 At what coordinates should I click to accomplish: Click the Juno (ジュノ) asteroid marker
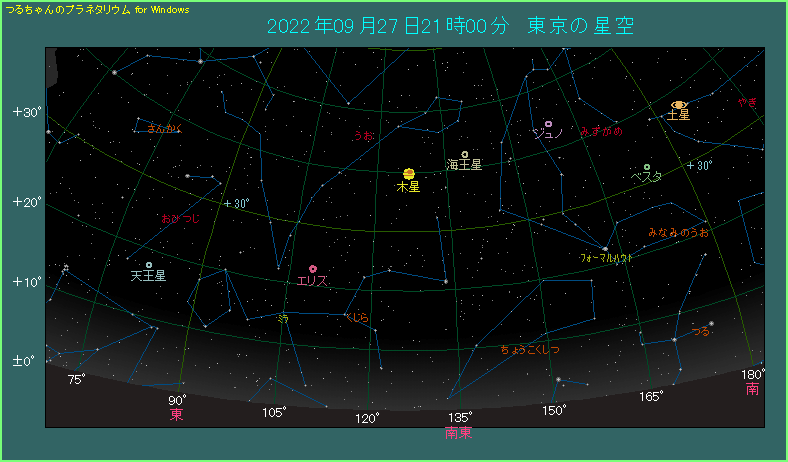549,124
